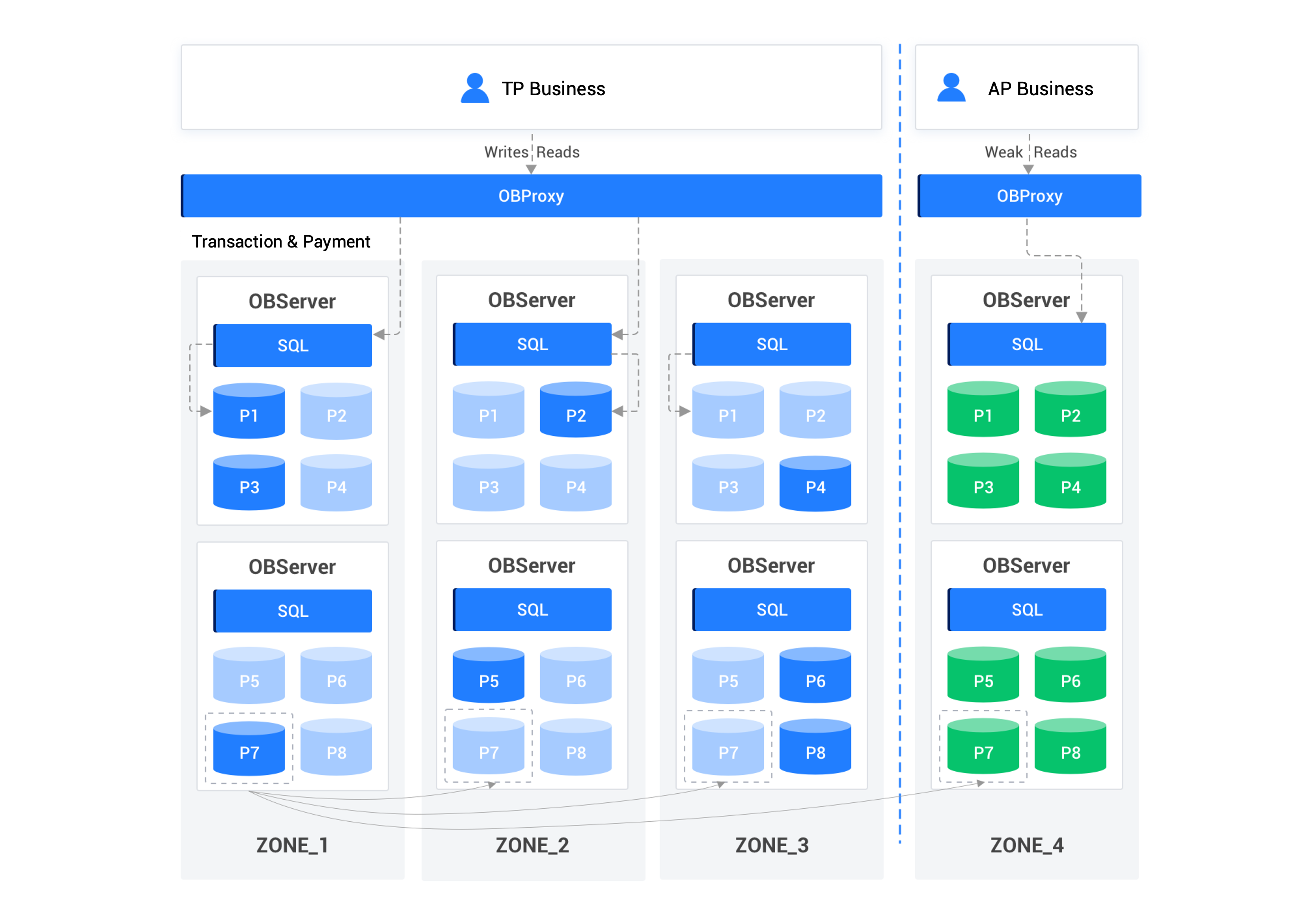
Task: Click the green P5 cylinder in ZONE_4
Action: pos(983,678)
